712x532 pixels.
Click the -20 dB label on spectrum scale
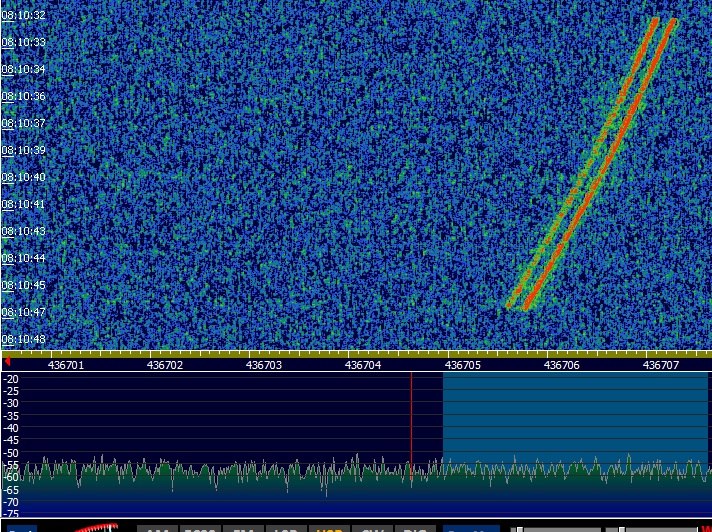[11, 380]
